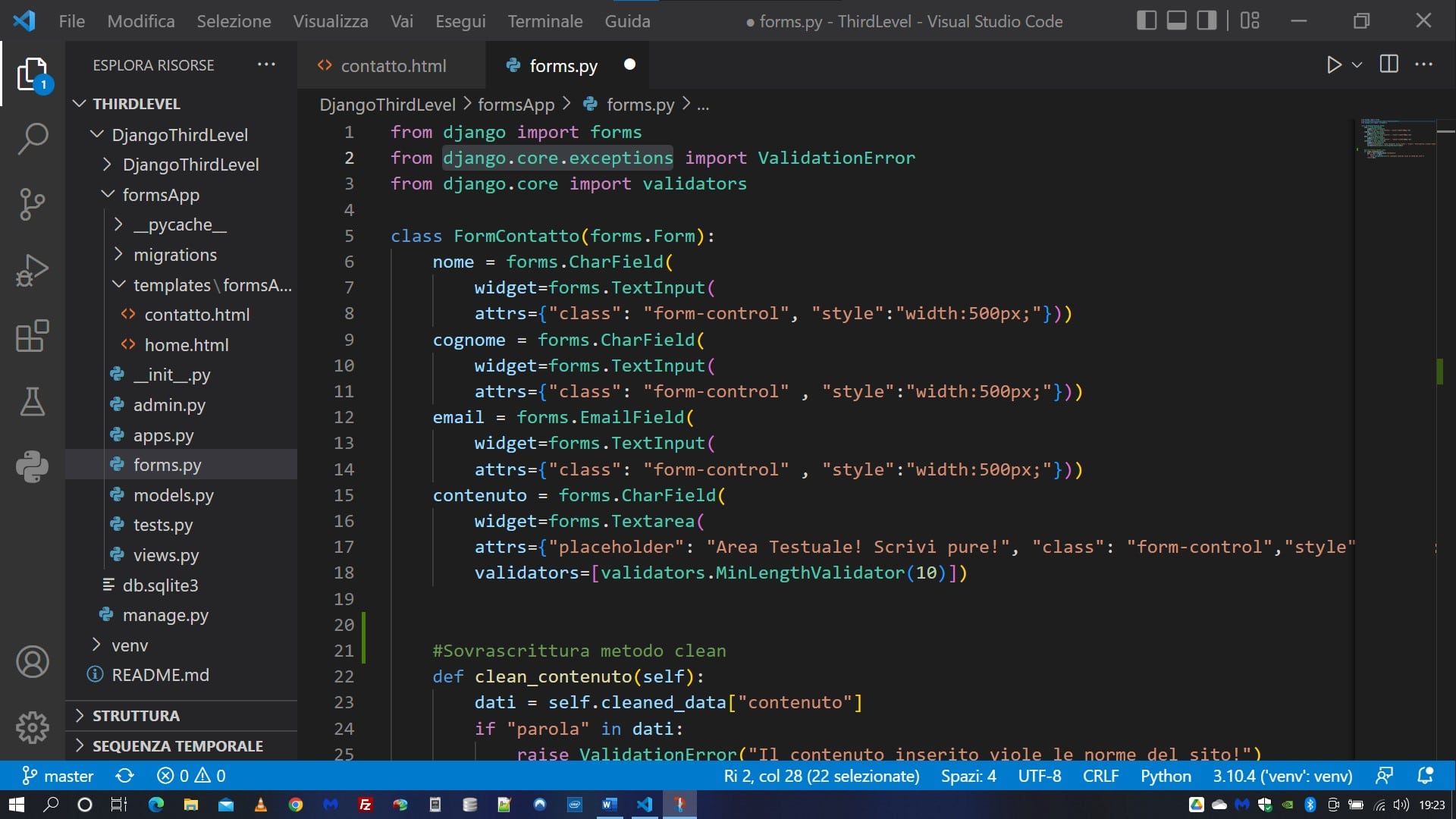Toggle the bottom panel layout

[1177, 20]
